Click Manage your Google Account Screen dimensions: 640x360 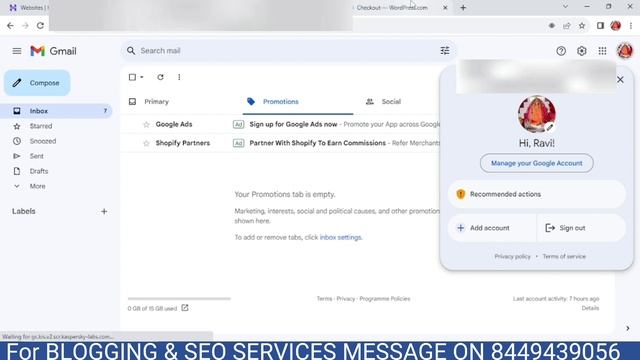537,163
